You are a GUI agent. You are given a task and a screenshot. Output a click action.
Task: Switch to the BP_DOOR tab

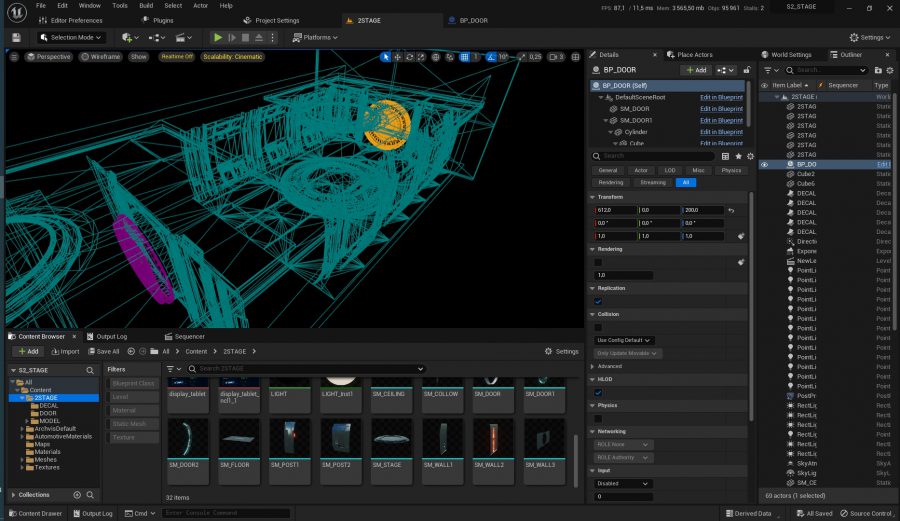(x=473, y=20)
